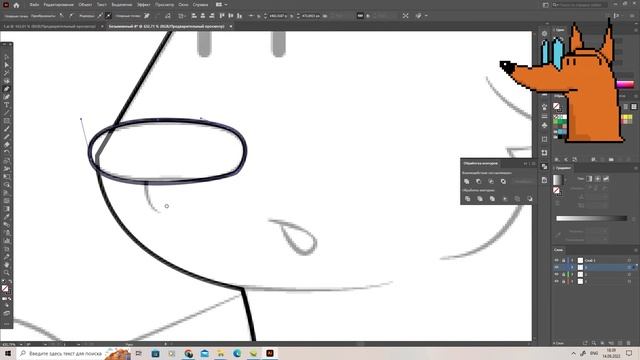This screenshot has width=640, height=360.
Task: Open Windows Start menu
Action: (7, 353)
